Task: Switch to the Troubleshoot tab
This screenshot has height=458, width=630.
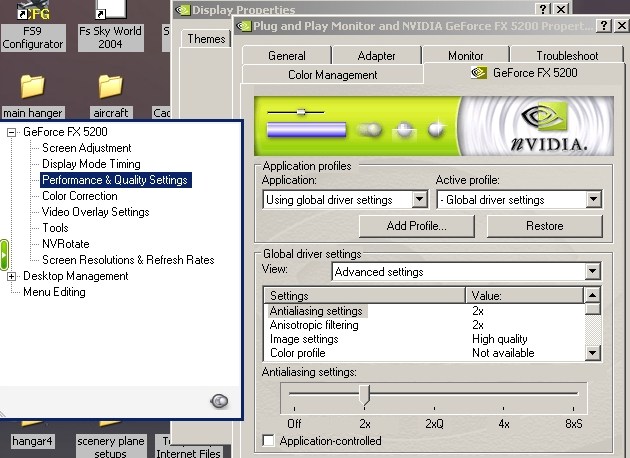Action: (x=567, y=56)
